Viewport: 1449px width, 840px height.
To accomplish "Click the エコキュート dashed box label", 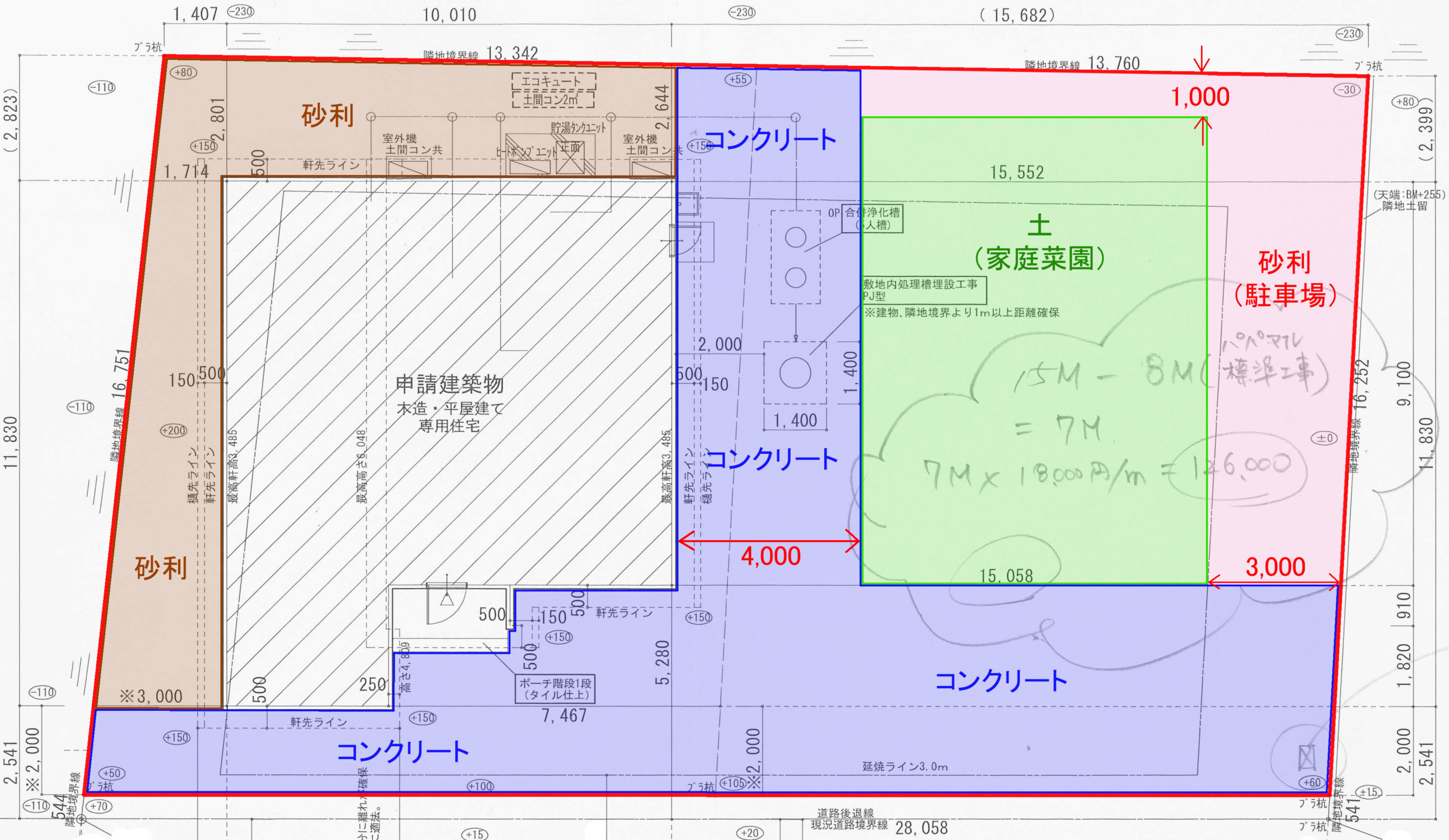I will tap(553, 80).
